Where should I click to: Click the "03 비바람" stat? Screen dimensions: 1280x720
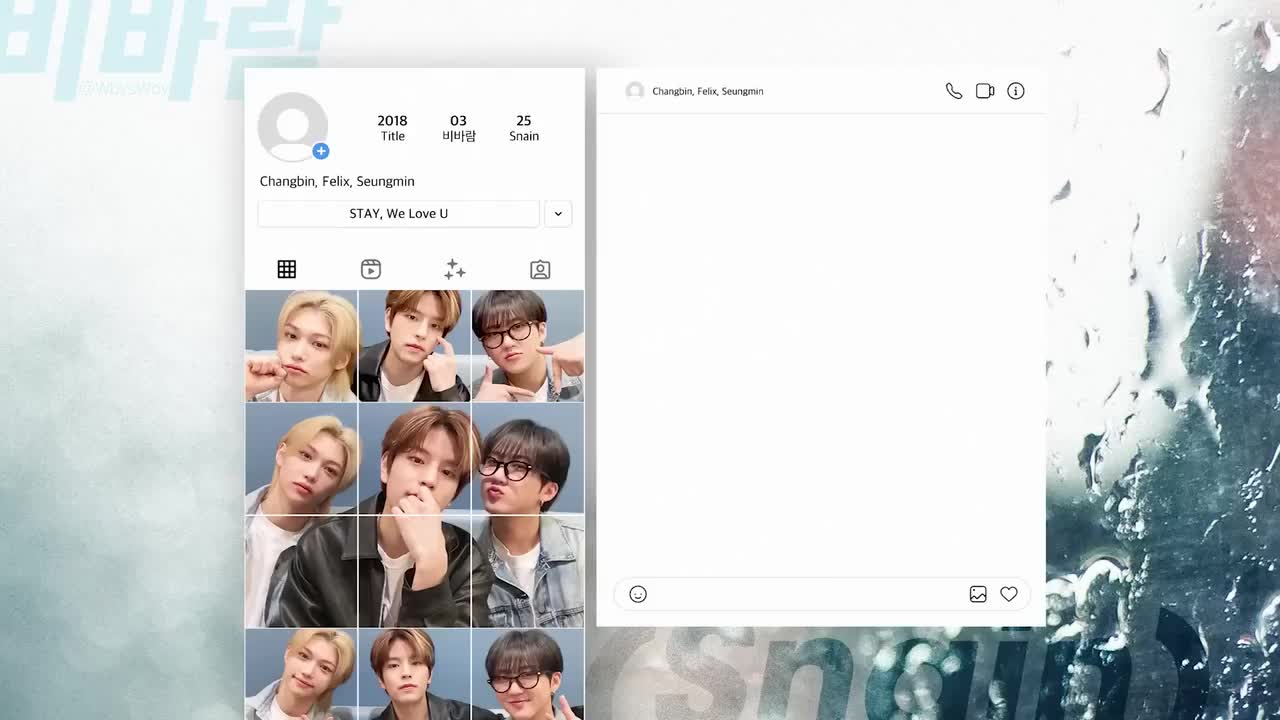(x=459, y=128)
